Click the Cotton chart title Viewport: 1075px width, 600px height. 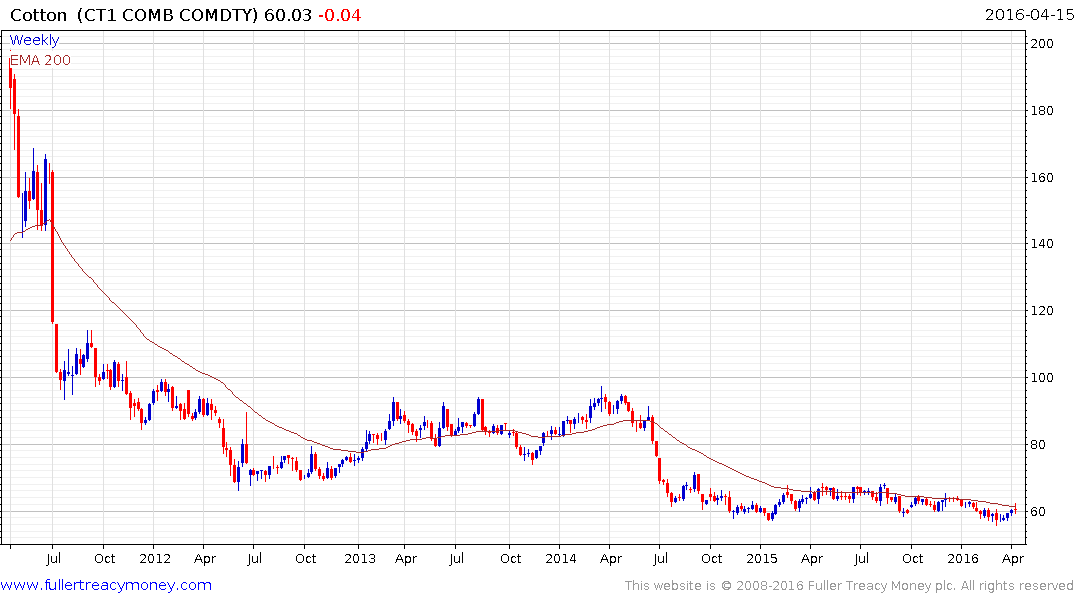39,15
